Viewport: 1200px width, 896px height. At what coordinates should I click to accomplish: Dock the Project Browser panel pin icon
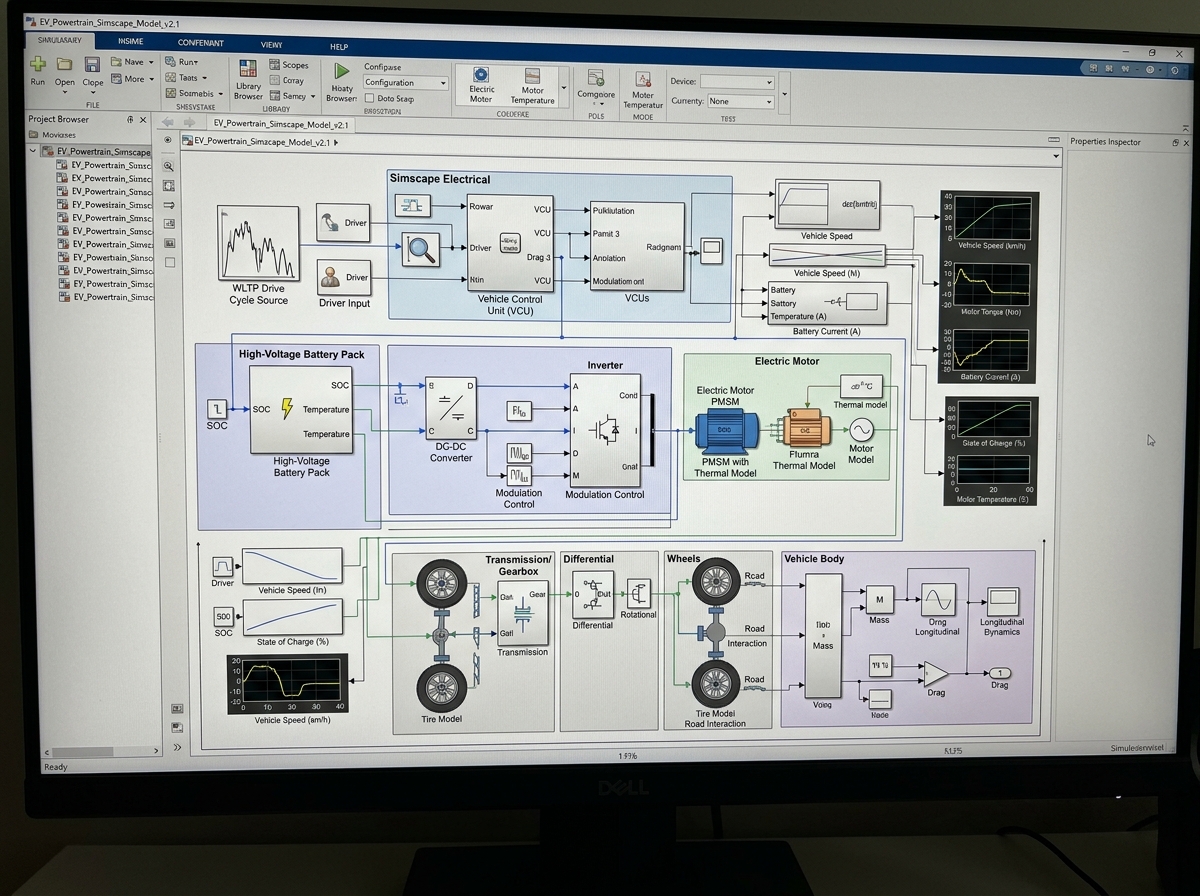130,119
